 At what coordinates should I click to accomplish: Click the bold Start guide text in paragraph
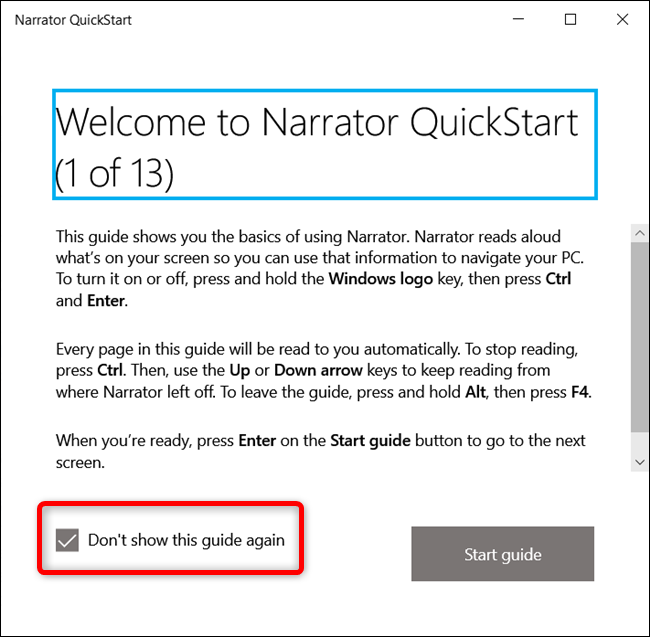[370, 441]
